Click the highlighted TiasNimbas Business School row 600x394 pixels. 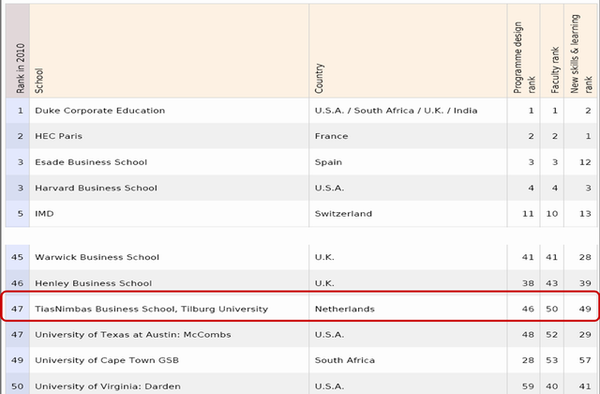click(x=301, y=306)
